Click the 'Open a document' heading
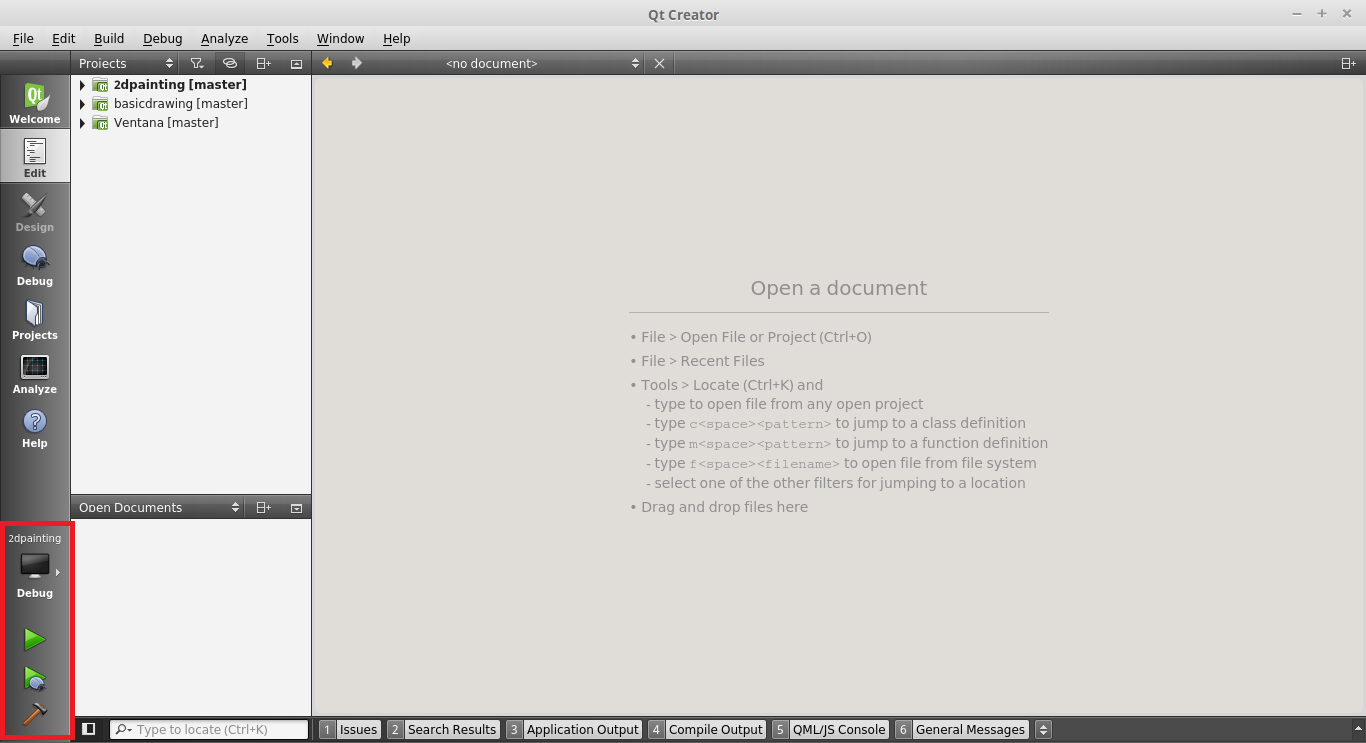Image resolution: width=1366 pixels, height=743 pixels. point(839,288)
